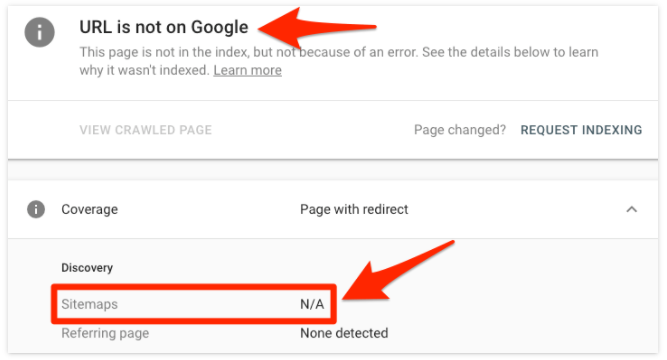The width and height of the screenshot is (667, 360).
Task: Collapse the Coverage section chevron
Action: tap(632, 209)
